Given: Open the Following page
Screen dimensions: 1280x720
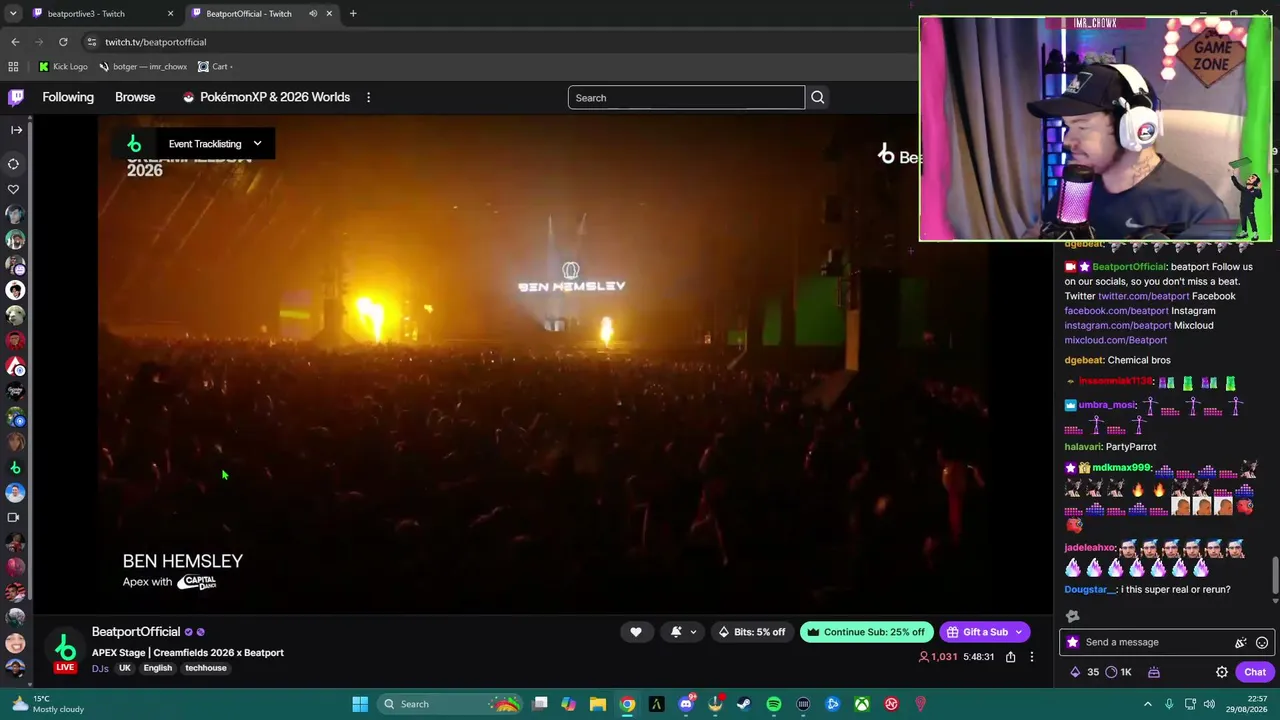Looking at the screenshot, I should (68, 97).
